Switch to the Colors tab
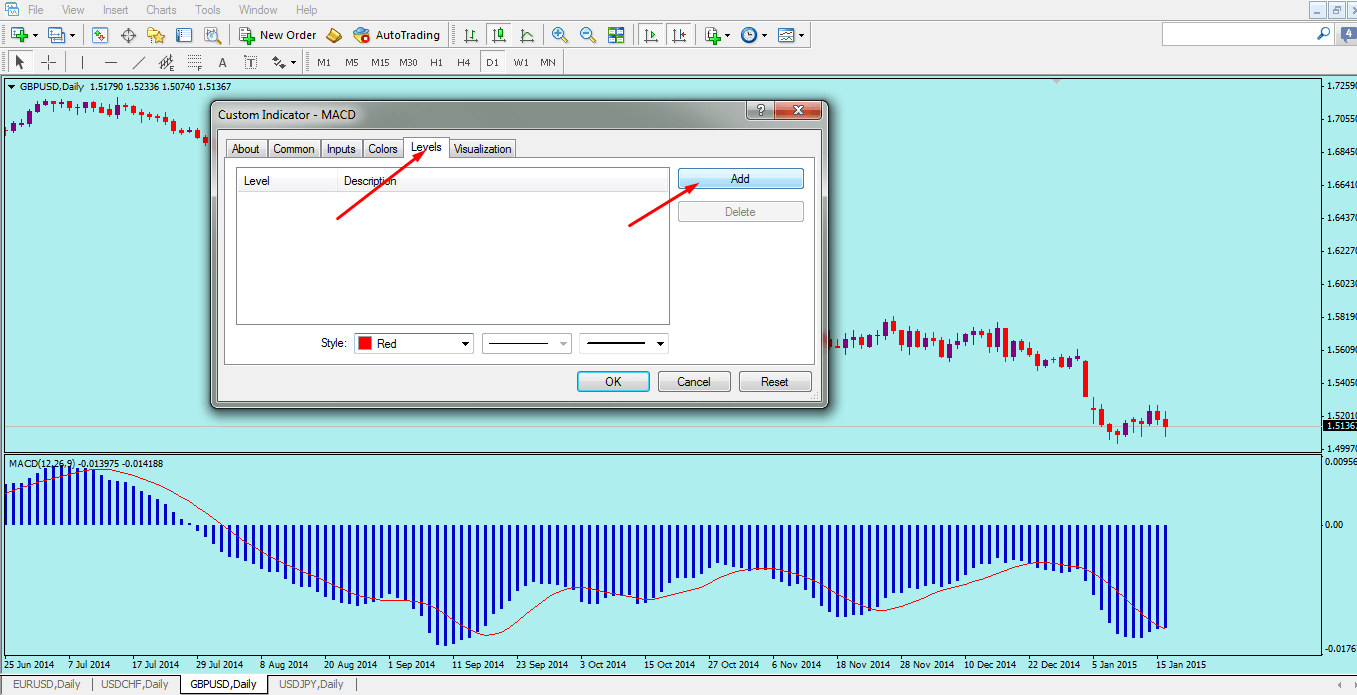1357x695 pixels. click(x=383, y=149)
